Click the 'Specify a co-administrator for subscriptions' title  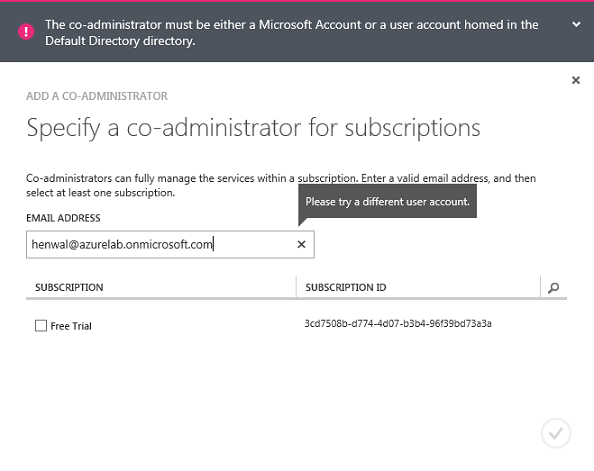[x=253, y=128]
